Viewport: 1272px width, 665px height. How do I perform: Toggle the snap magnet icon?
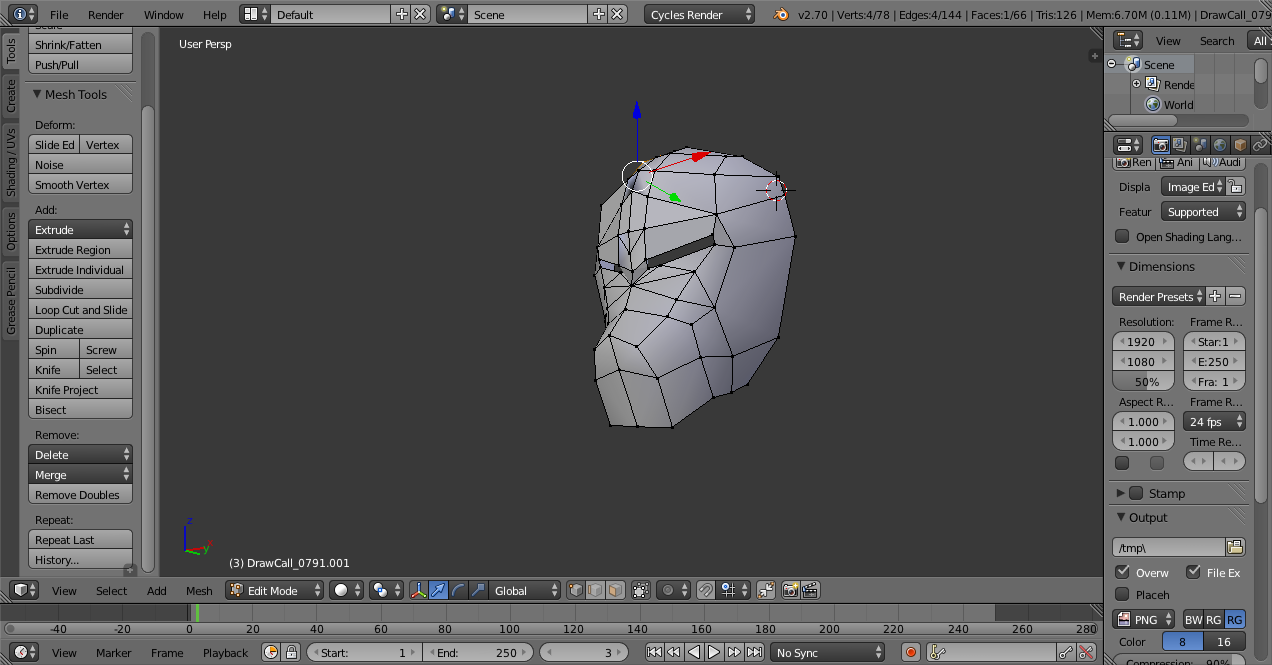pos(705,590)
